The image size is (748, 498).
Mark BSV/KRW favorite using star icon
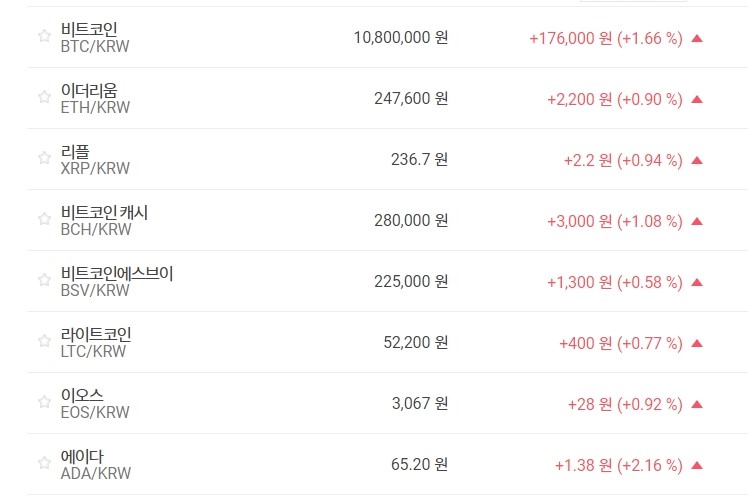pyautogui.click(x=44, y=280)
